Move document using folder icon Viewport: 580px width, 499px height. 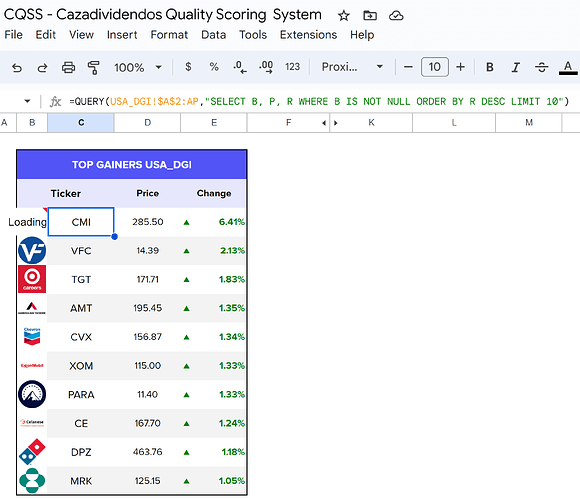pyautogui.click(x=370, y=16)
